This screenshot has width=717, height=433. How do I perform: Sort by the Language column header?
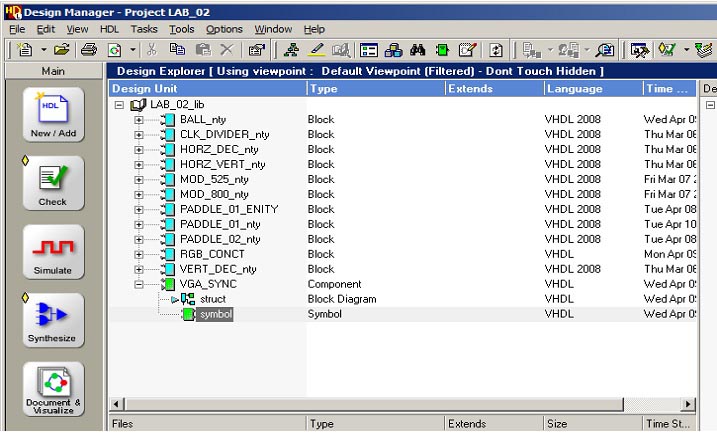click(x=594, y=89)
